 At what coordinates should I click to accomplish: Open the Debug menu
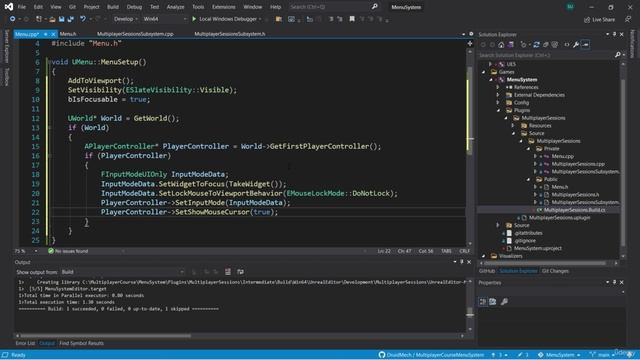coord(134,7)
